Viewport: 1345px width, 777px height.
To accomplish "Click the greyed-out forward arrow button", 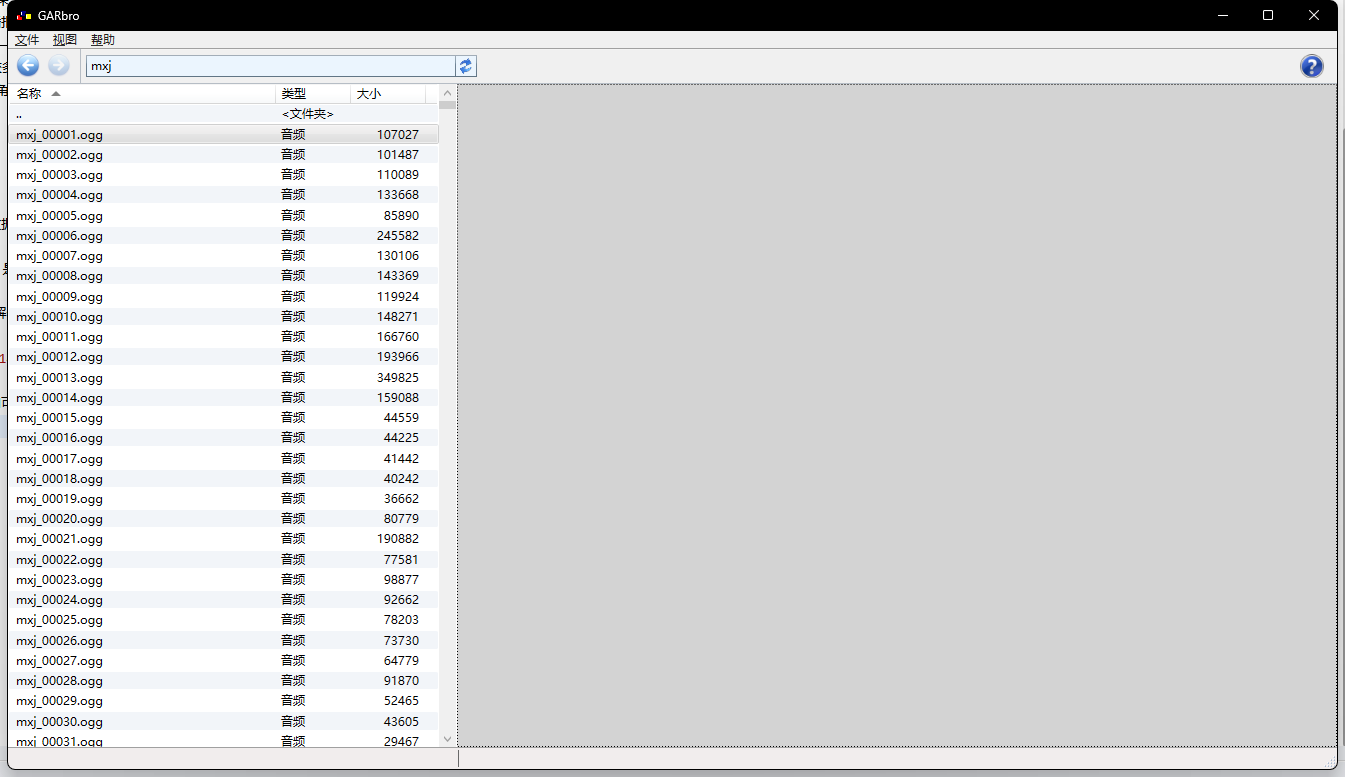I will click(x=59, y=66).
